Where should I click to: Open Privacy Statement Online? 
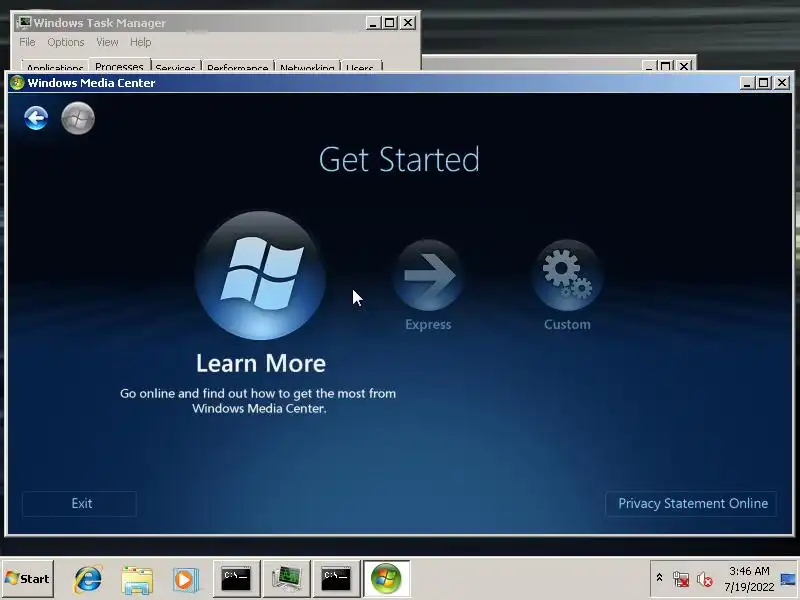691,504
